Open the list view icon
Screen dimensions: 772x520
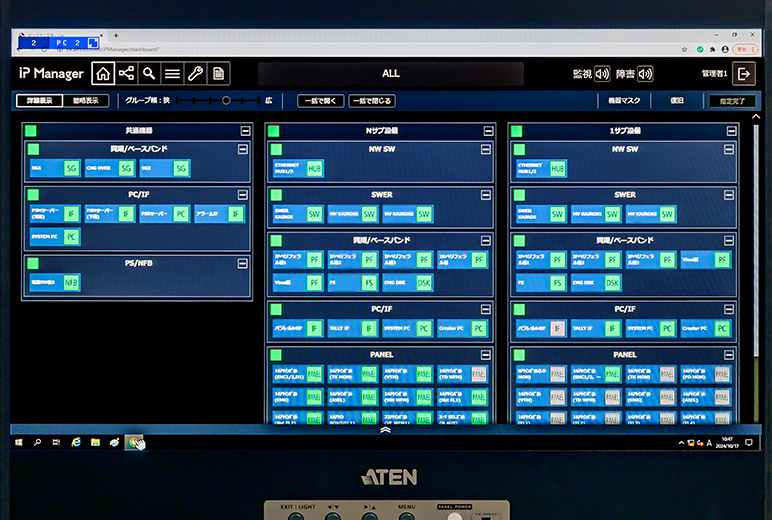[x=172, y=73]
